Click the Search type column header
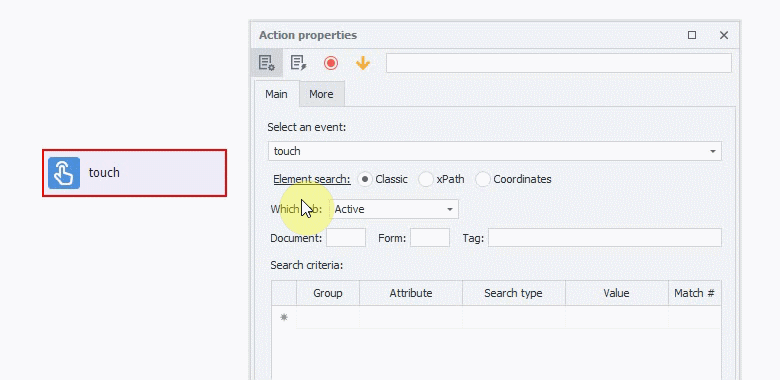 pyautogui.click(x=513, y=293)
